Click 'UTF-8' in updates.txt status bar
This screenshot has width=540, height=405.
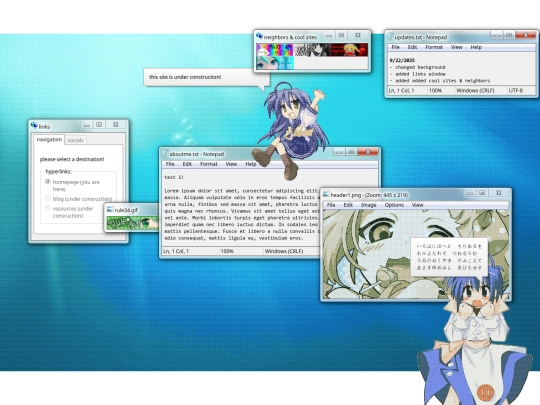point(516,91)
